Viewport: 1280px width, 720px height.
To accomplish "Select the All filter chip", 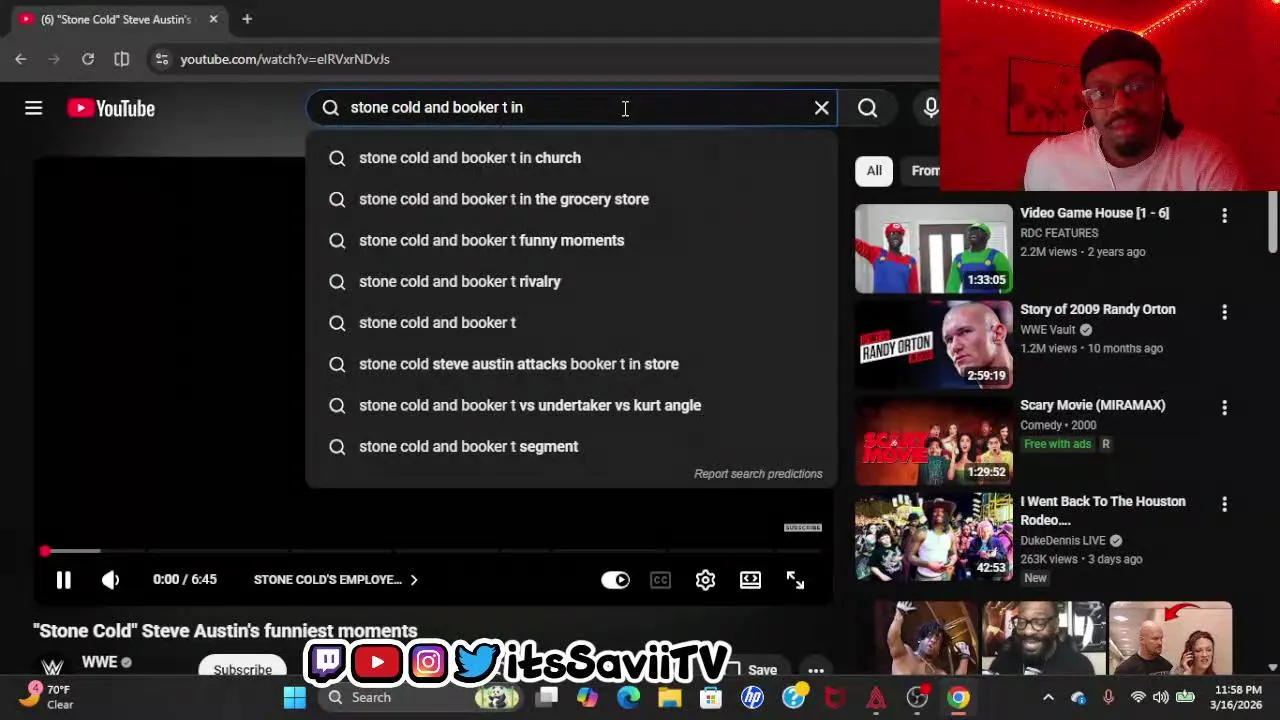I will click(x=874, y=171).
